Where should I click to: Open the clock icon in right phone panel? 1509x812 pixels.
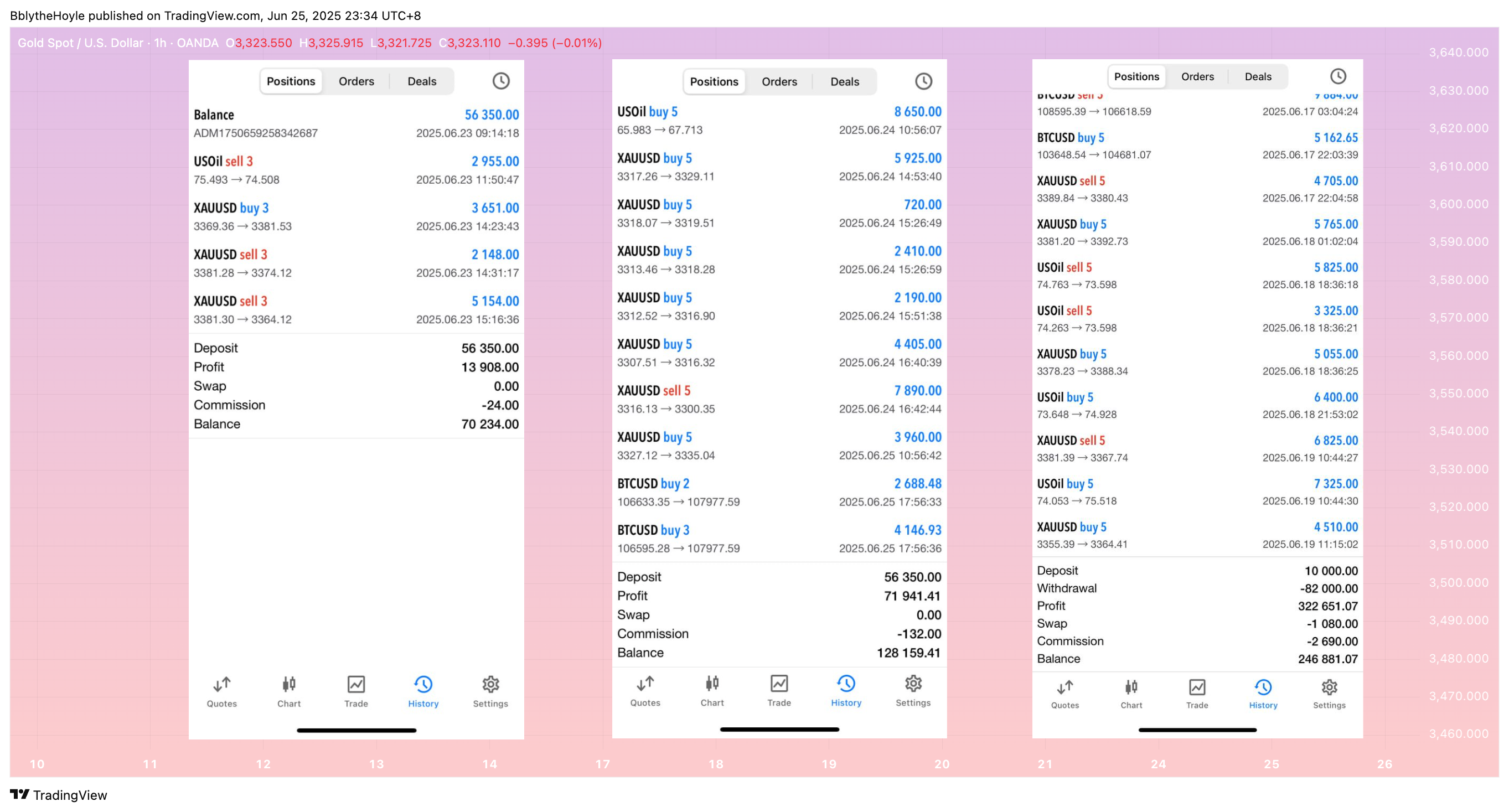pos(1338,76)
